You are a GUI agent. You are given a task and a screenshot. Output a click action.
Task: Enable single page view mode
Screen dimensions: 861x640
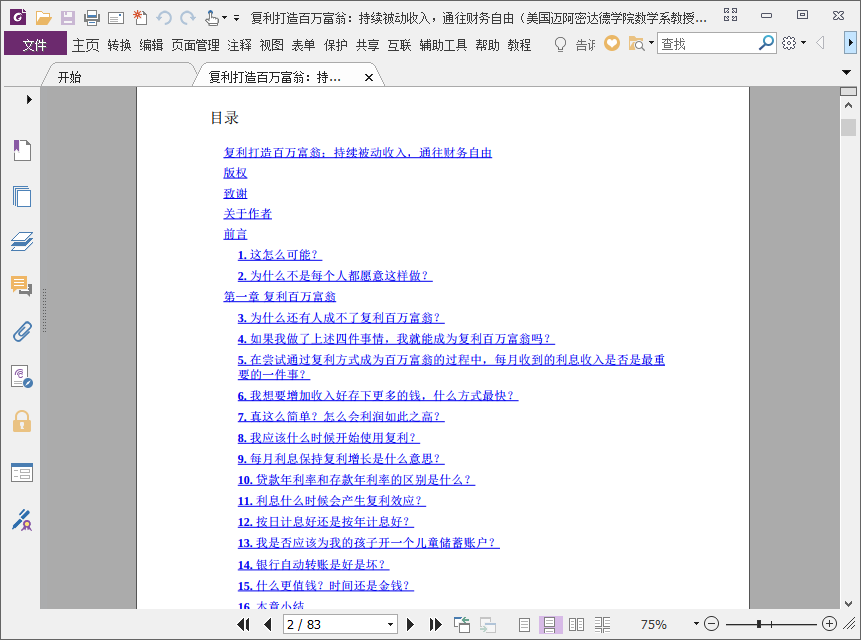pyautogui.click(x=524, y=624)
